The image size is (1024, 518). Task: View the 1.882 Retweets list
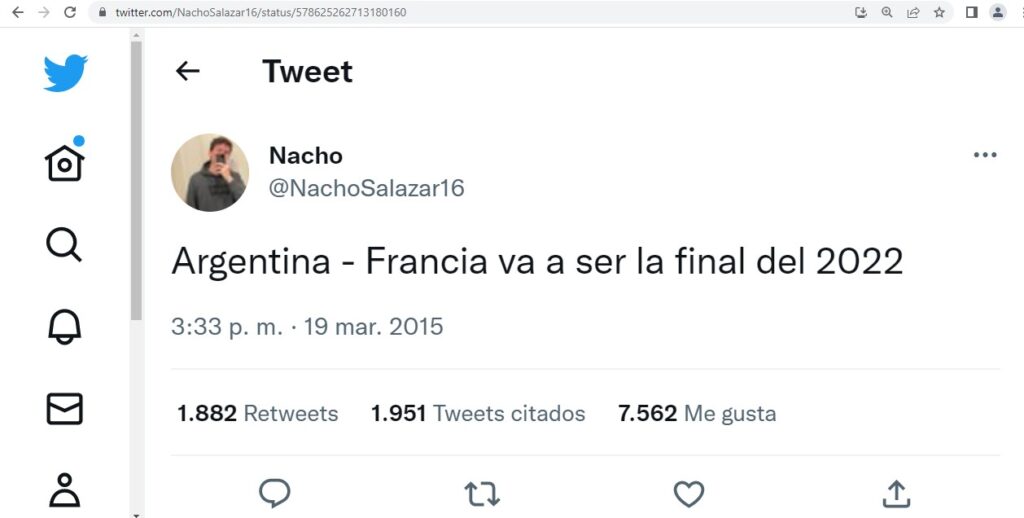pyautogui.click(x=258, y=413)
